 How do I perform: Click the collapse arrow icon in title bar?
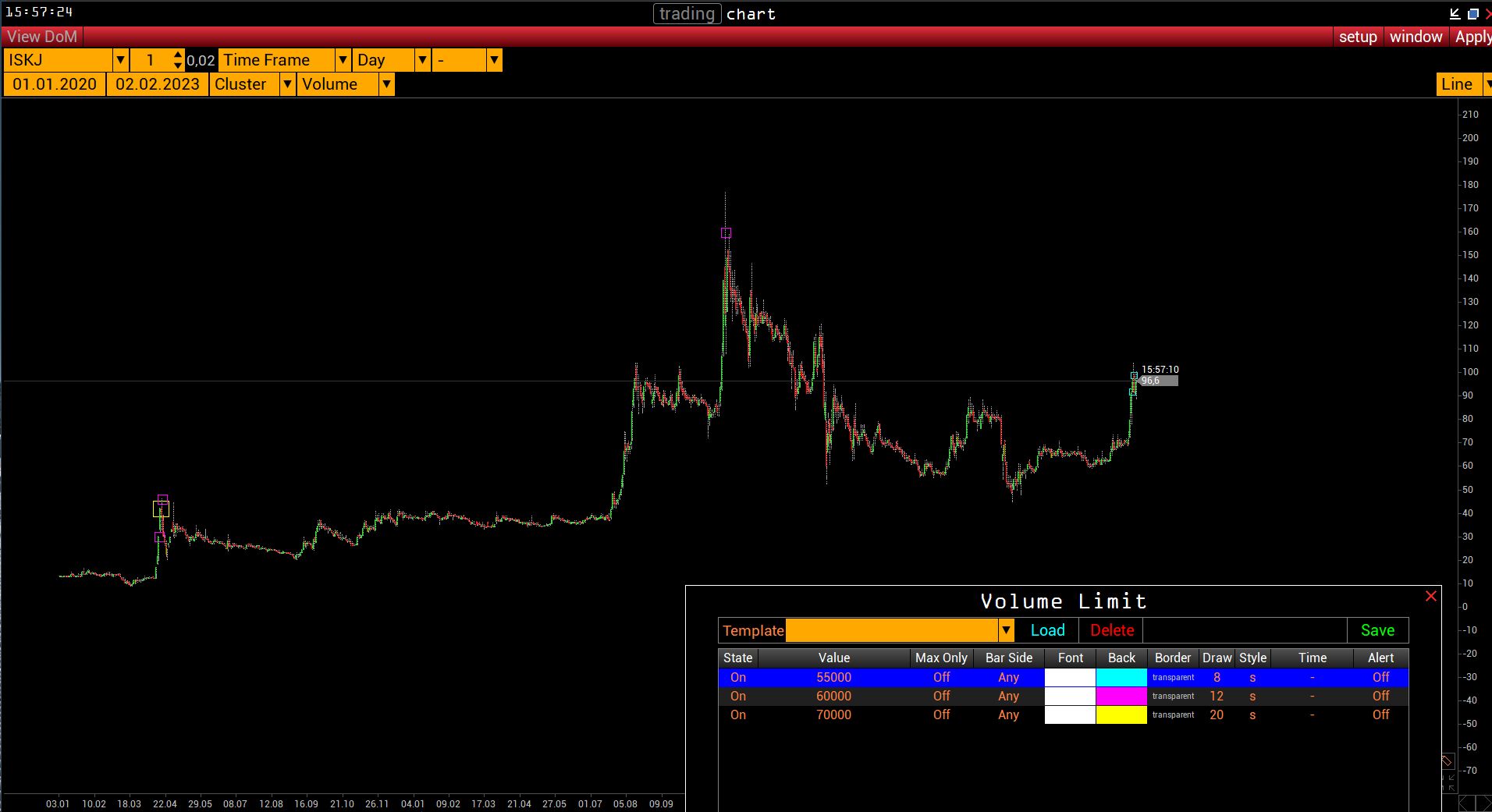pyautogui.click(x=1455, y=13)
